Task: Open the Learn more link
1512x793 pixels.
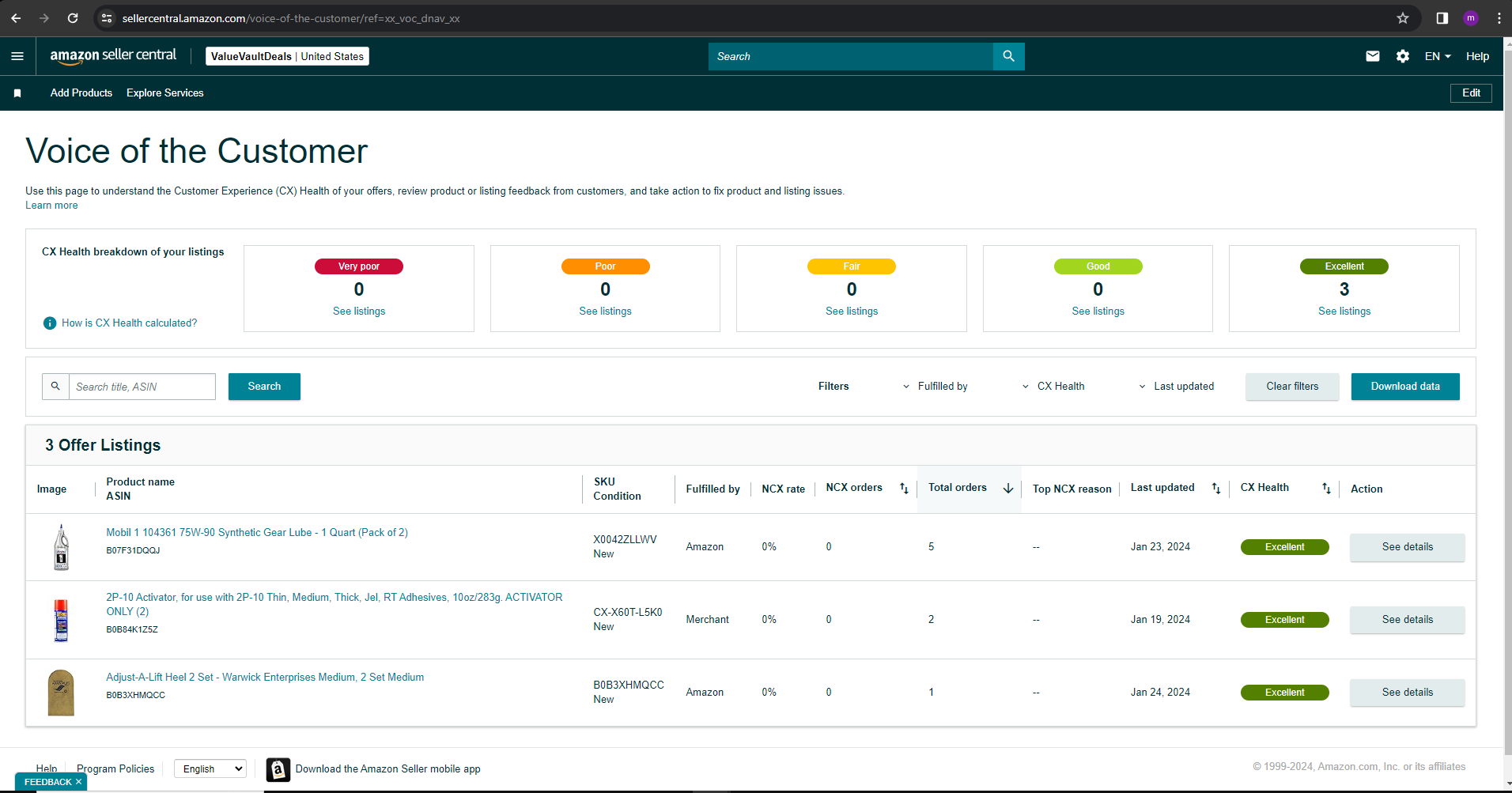Action: point(51,206)
